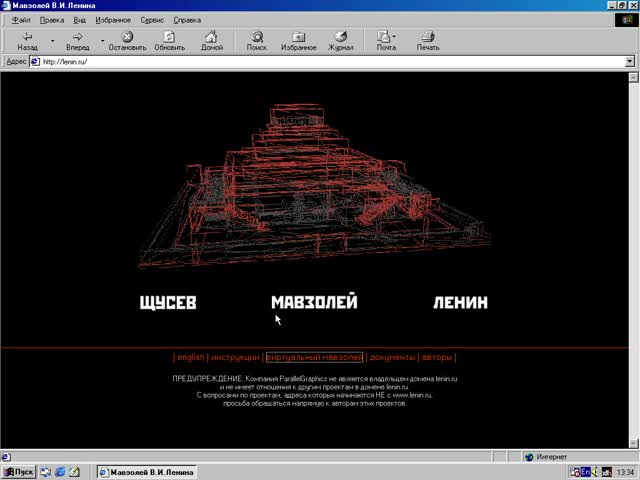640x480 pixels.
Task: Click the 'документы' link
Action: coord(391,357)
